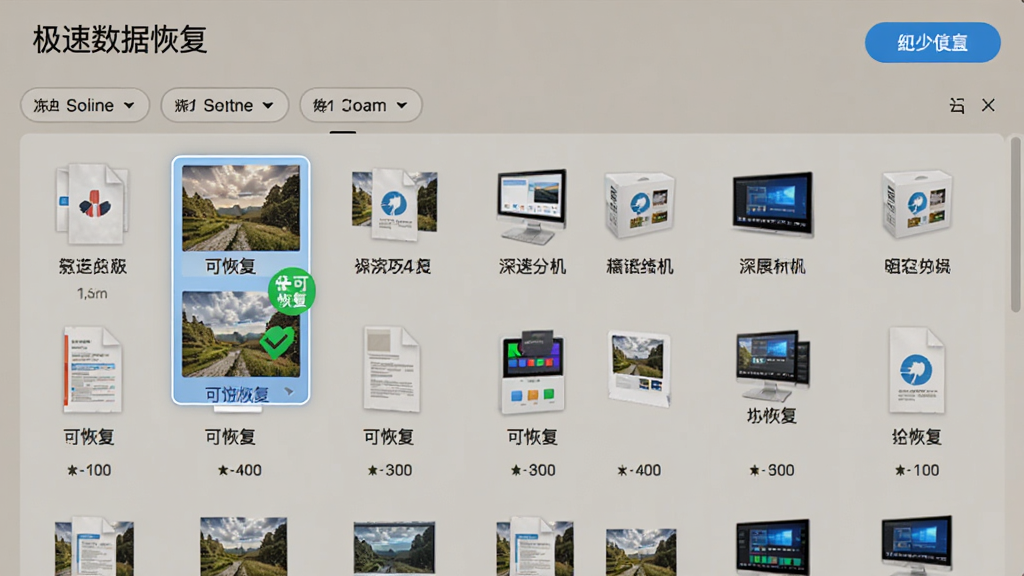Click the ★-300 rating under the plain text document

click(x=390, y=470)
